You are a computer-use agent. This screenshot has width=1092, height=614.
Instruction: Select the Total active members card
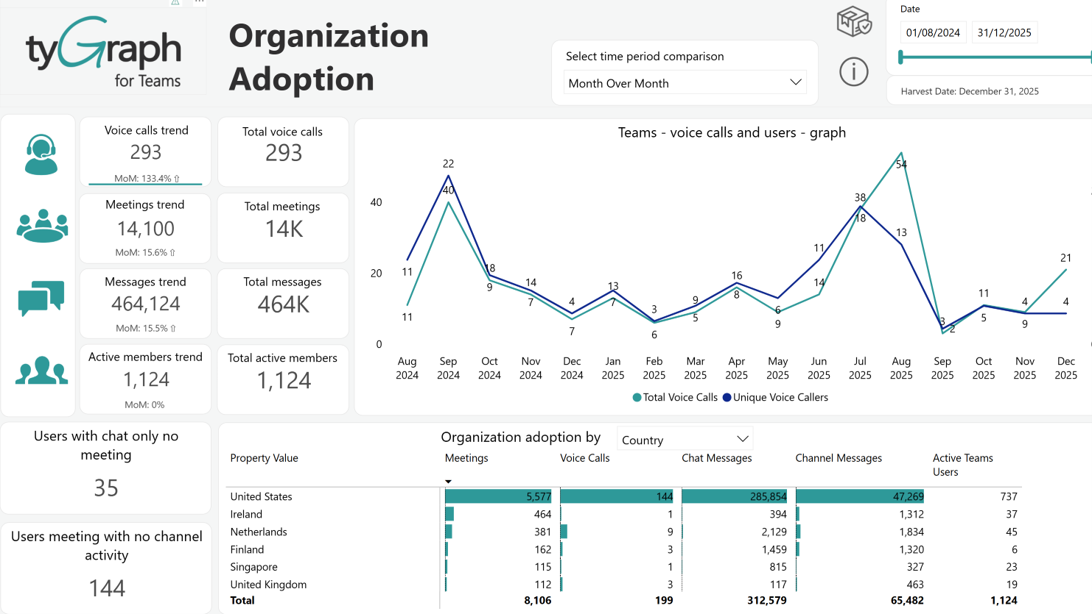[x=283, y=379]
